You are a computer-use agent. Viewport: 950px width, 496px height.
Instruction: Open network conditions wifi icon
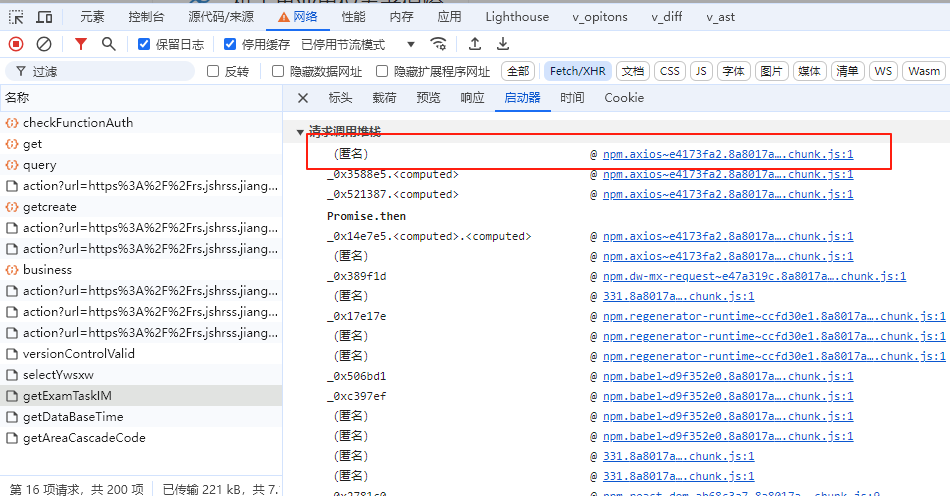pos(438,44)
